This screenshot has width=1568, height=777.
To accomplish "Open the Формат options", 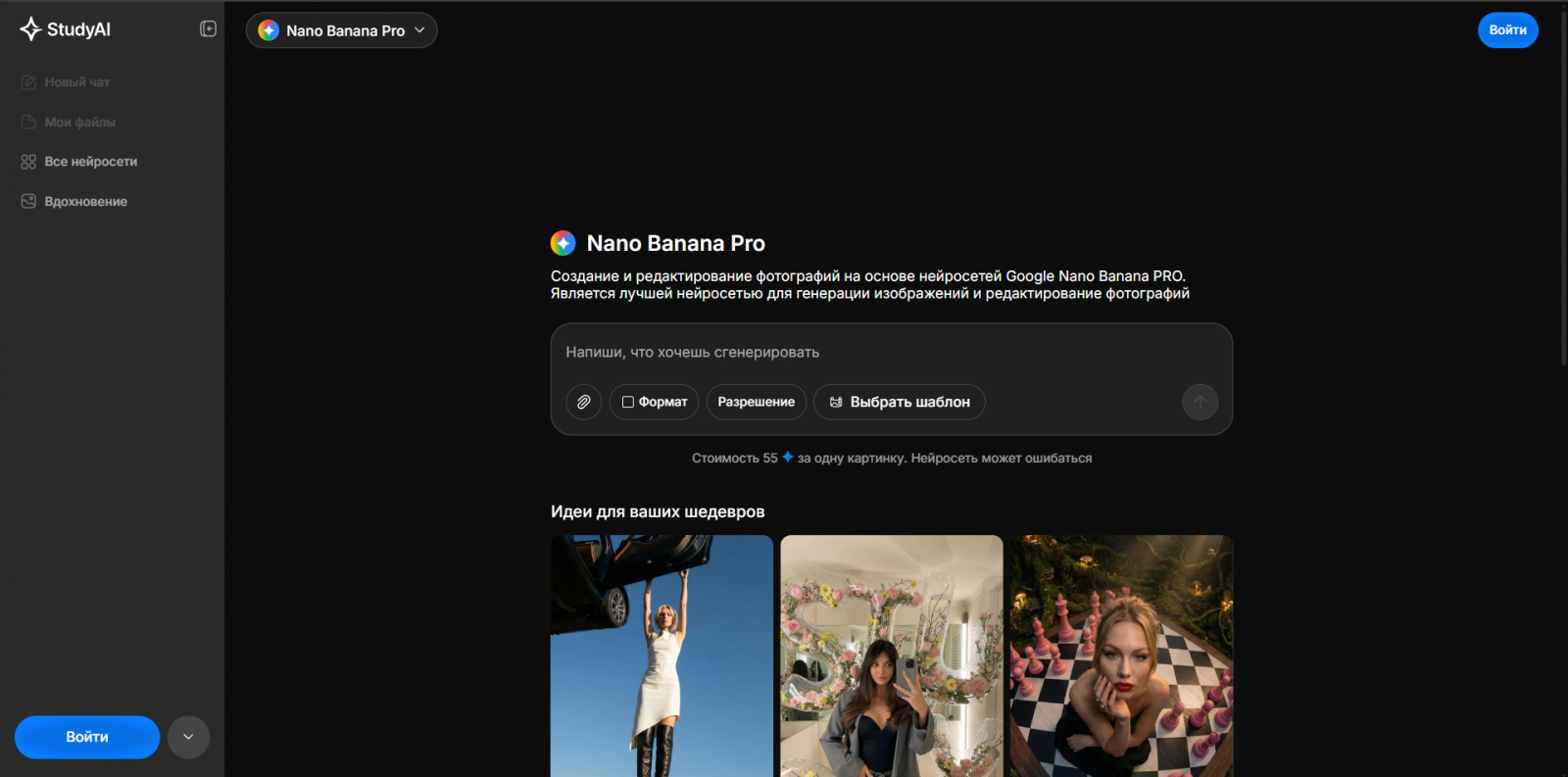I will click(654, 402).
